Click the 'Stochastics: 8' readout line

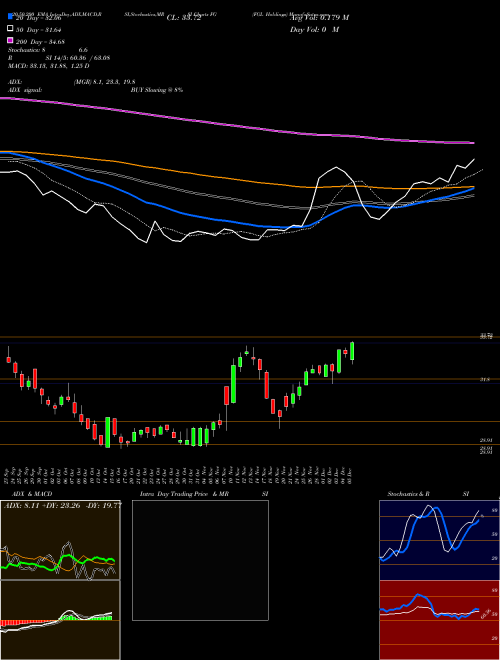point(48,50)
